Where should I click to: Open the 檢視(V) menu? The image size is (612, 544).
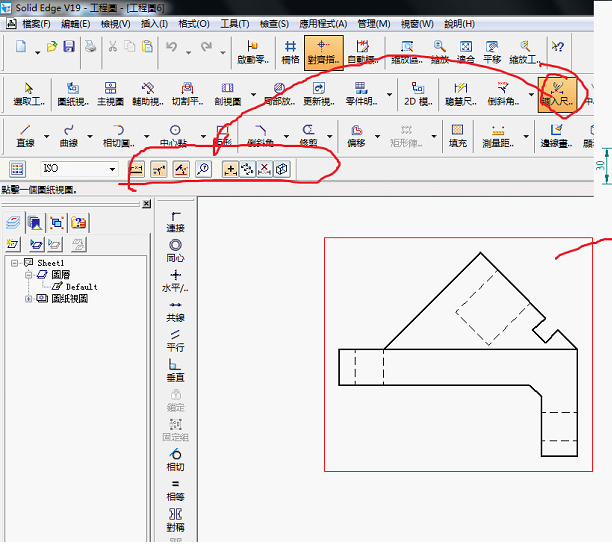point(116,24)
